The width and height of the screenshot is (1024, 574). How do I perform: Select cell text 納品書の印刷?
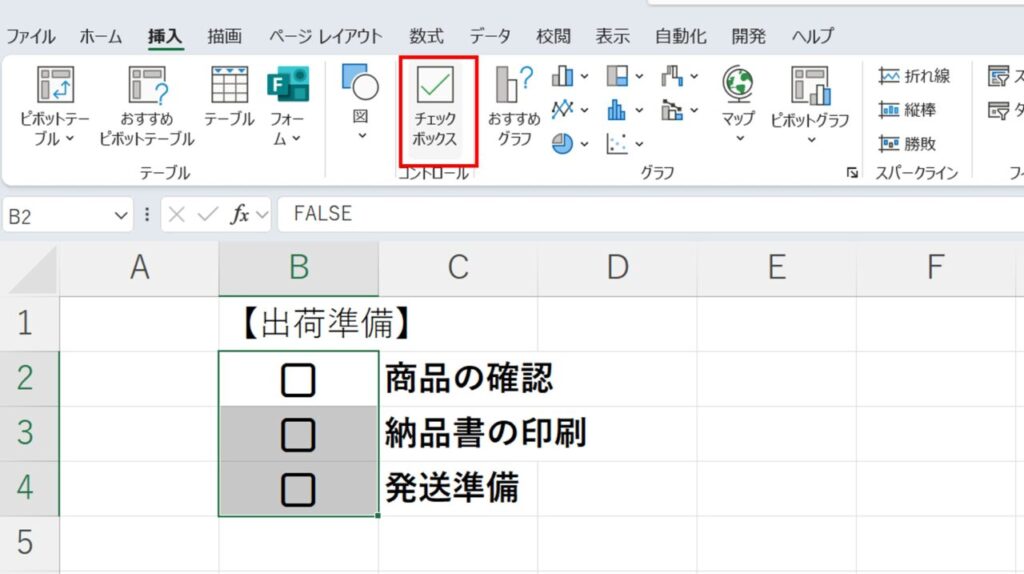click(485, 433)
